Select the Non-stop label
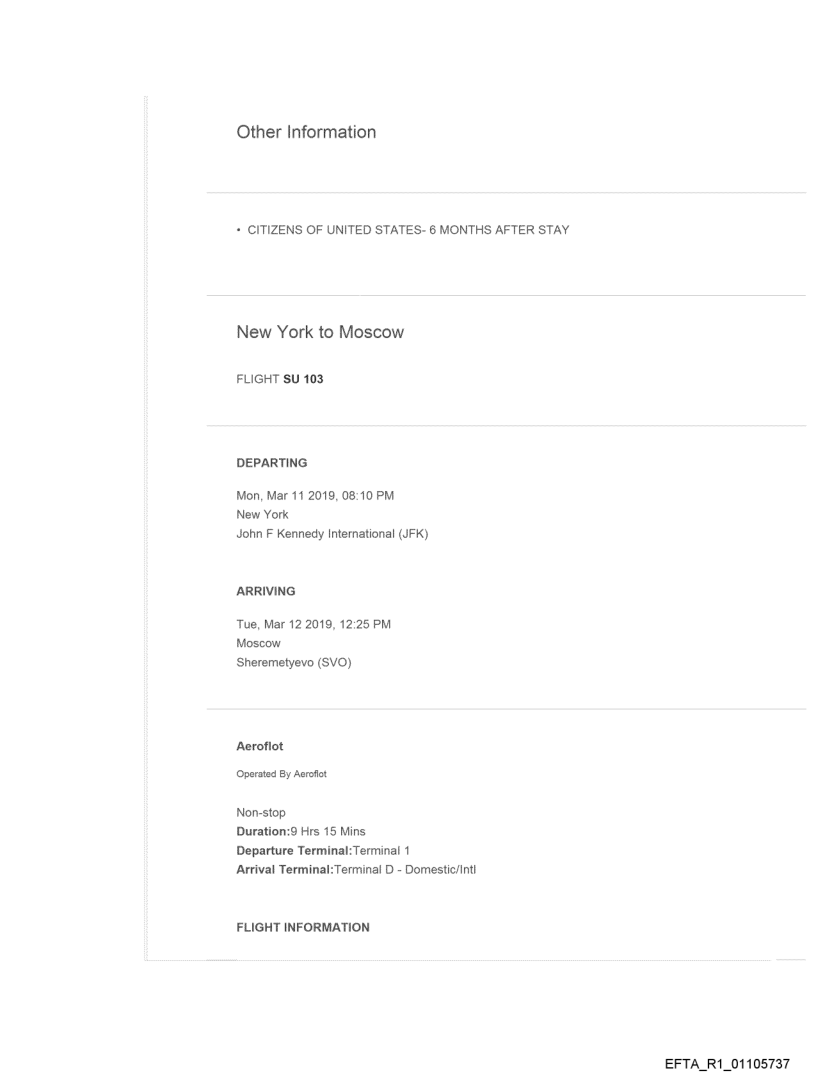Screen dimensions: 816x1073 click(261, 813)
